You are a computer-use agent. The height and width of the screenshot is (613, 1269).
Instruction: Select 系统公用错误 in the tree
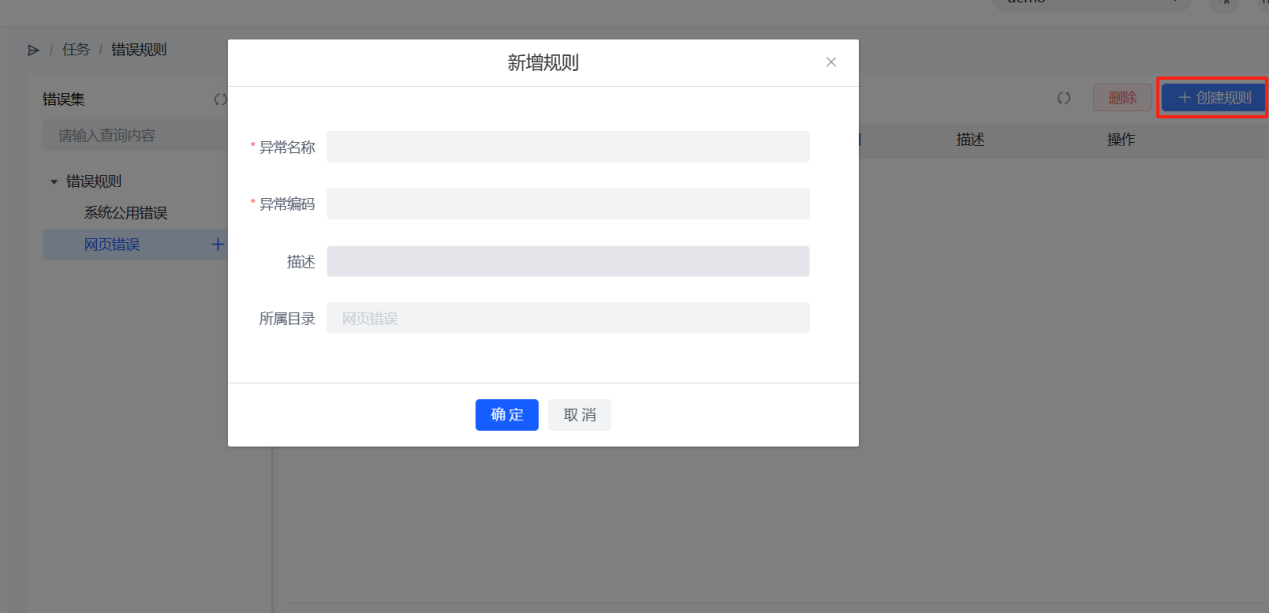tap(125, 213)
